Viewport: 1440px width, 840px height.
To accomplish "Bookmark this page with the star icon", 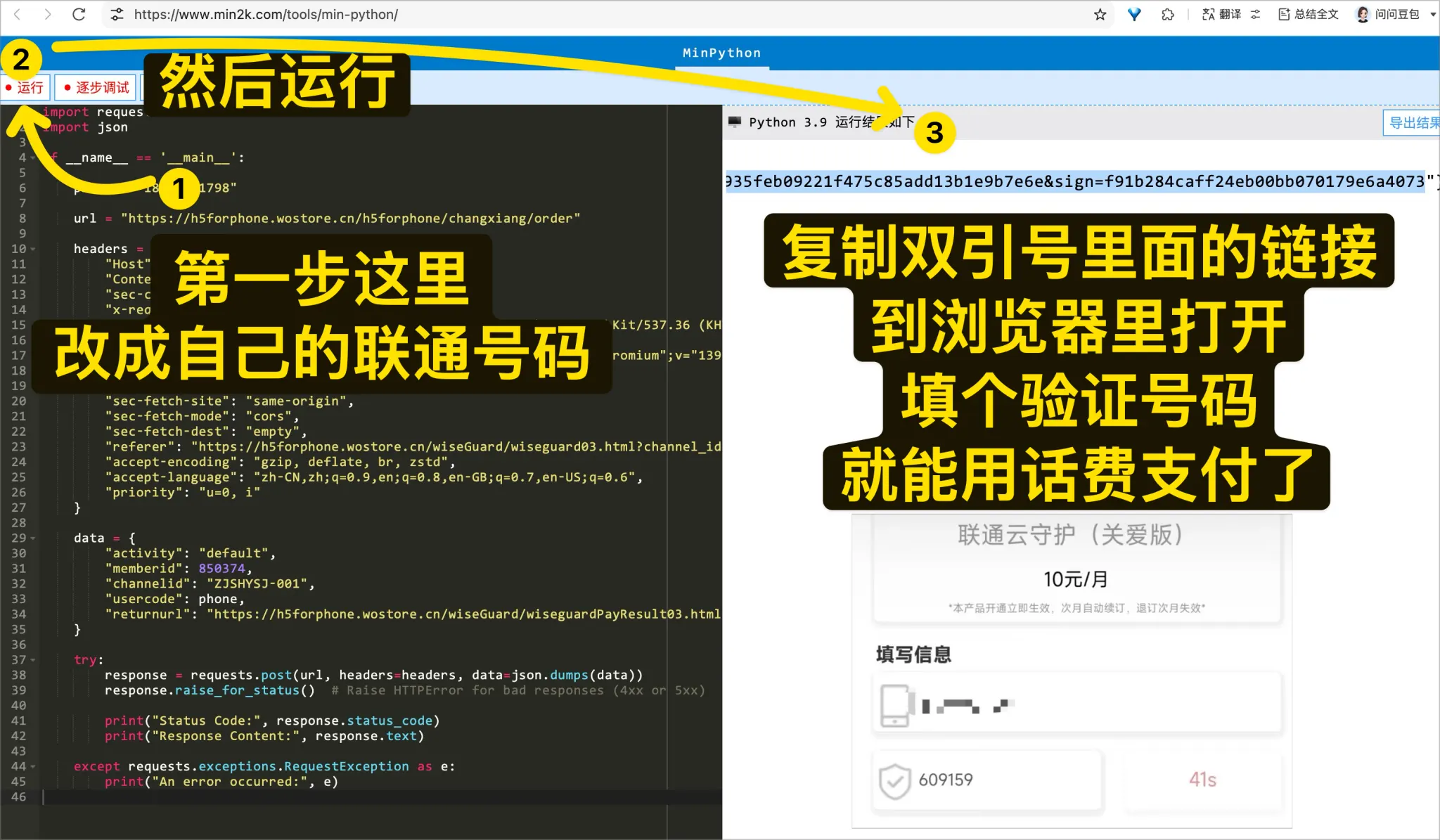I will [1100, 14].
